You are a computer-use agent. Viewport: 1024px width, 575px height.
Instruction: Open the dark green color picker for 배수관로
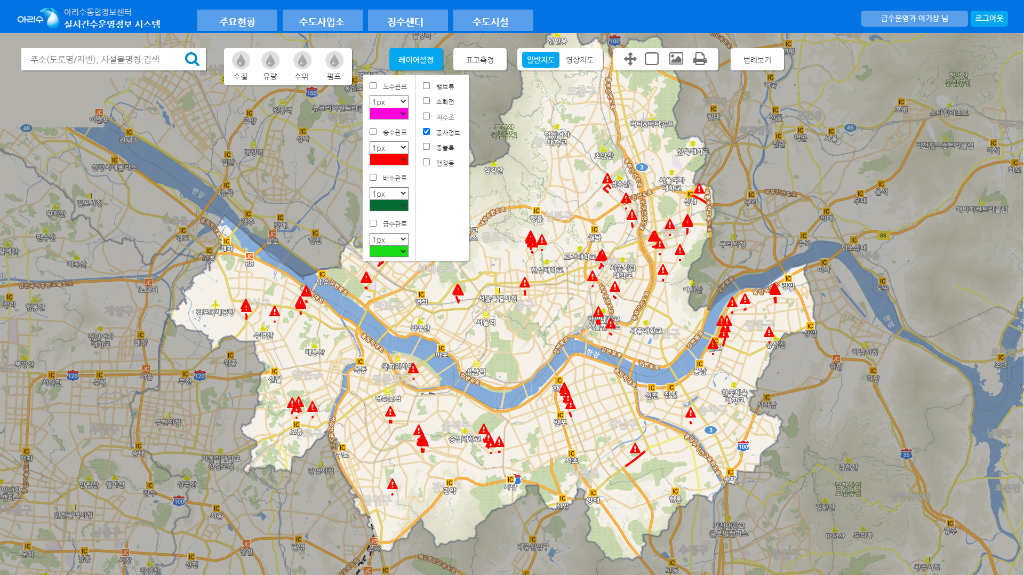click(x=389, y=205)
